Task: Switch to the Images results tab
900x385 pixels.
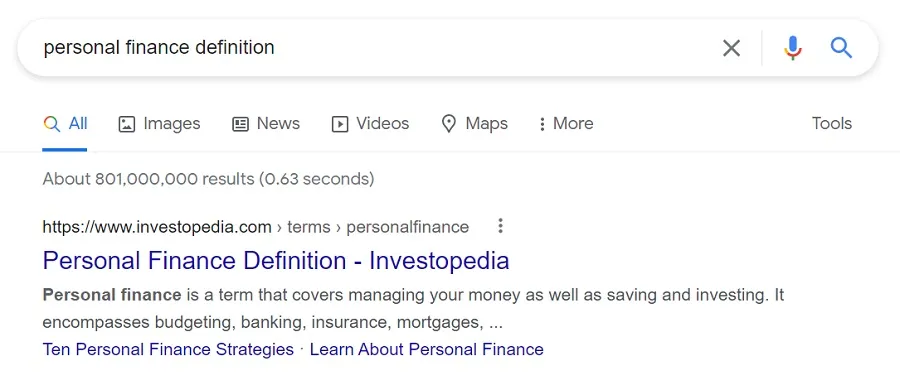Action: [159, 124]
